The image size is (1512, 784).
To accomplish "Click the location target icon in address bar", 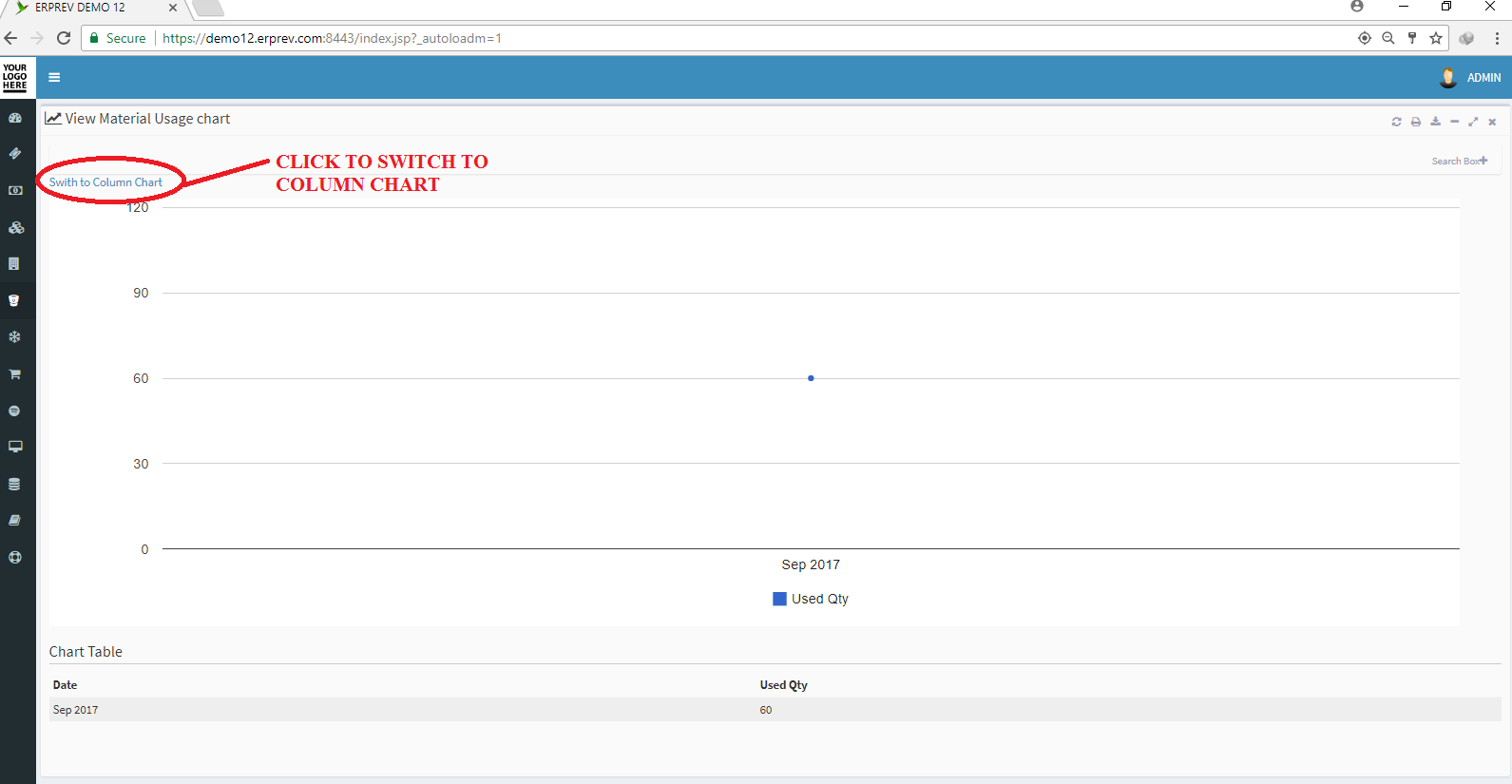I will [x=1365, y=38].
